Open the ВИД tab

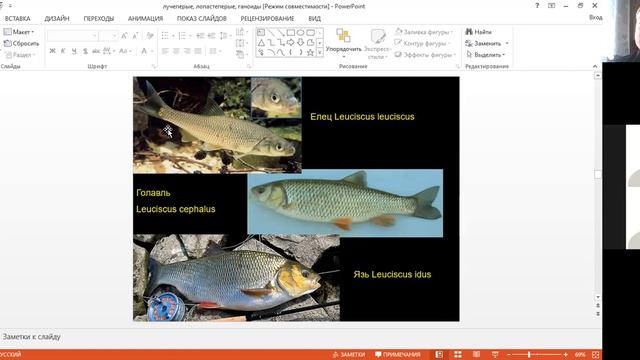click(x=314, y=18)
